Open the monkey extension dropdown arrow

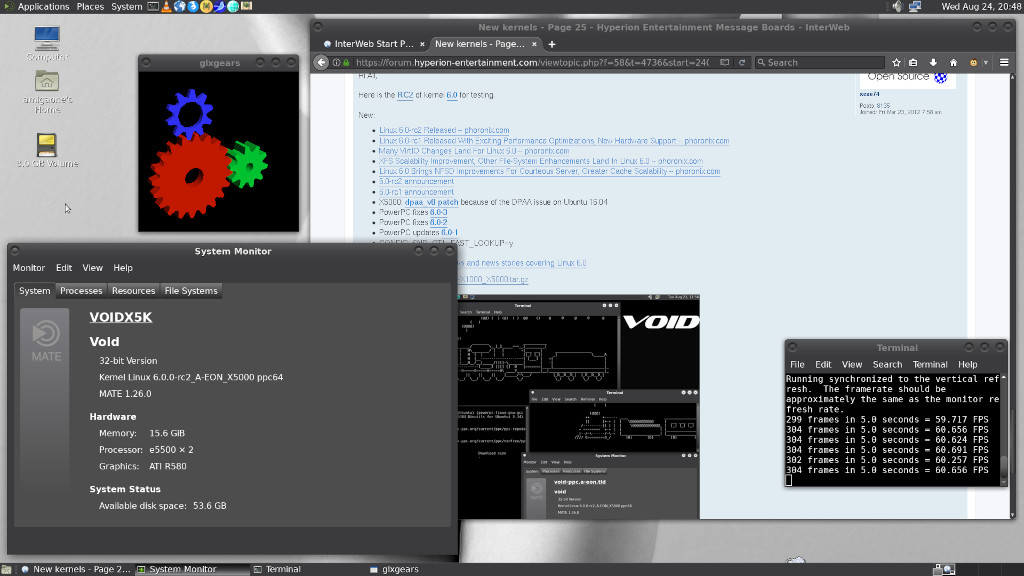[x=985, y=63]
